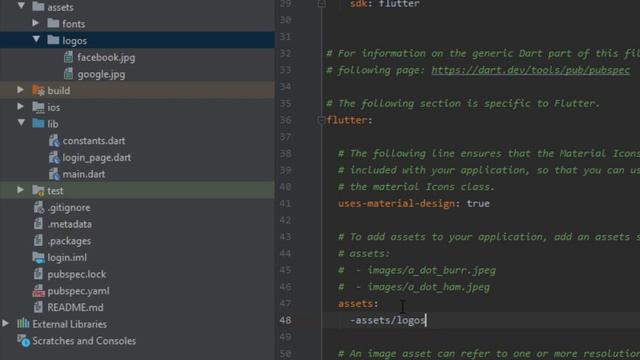
Task: Click the External Libraries icon
Action: 23,324
